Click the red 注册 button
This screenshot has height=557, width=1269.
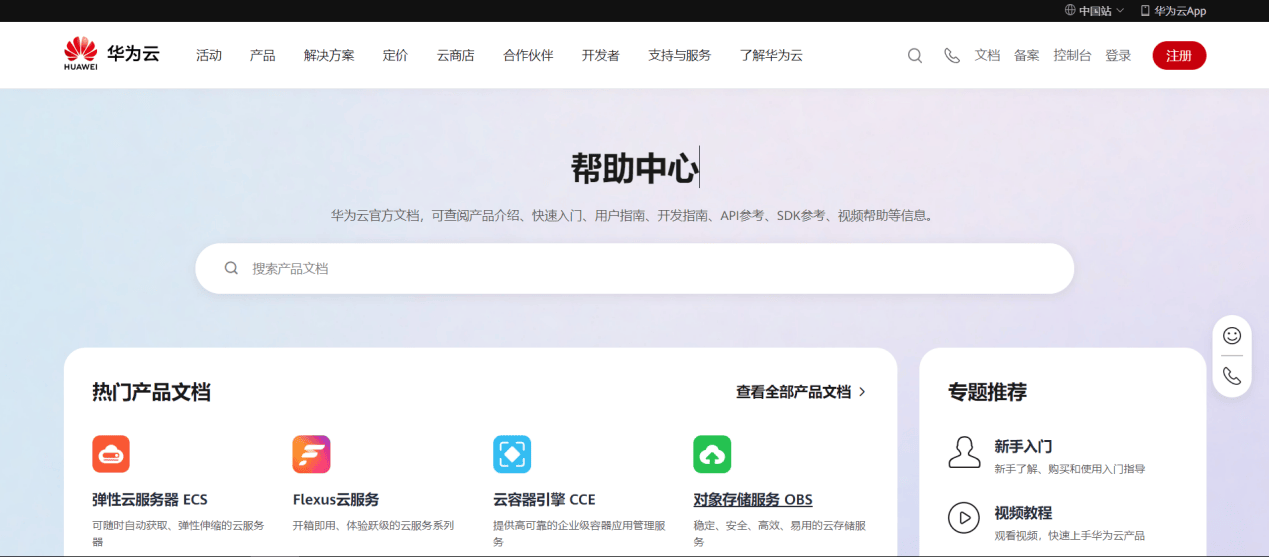pyautogui.click(x=1179, y=56)
